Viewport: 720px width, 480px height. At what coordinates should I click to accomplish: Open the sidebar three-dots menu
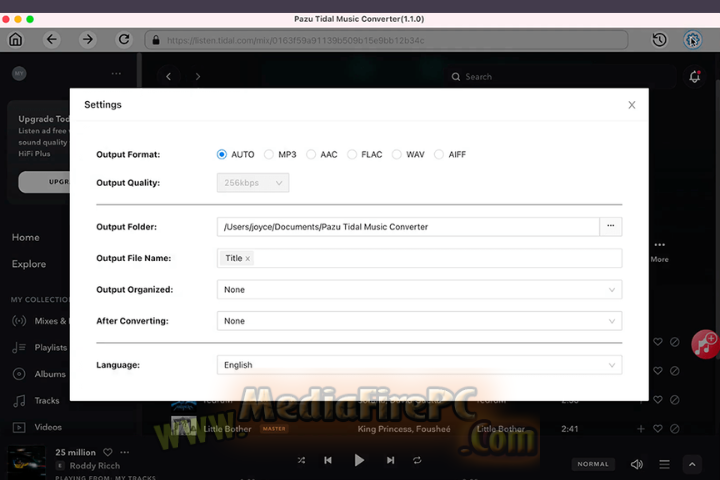click(x=116, y=73)
